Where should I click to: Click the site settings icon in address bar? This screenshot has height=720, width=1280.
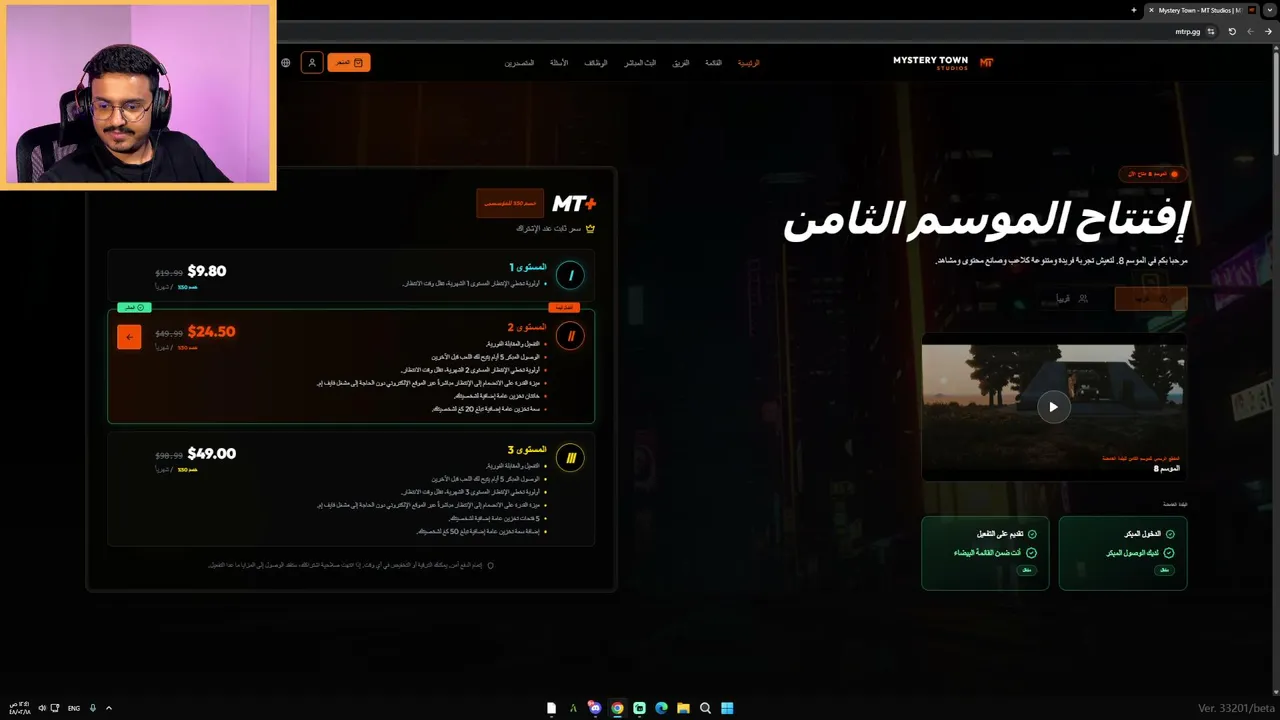click(1211, 31)
